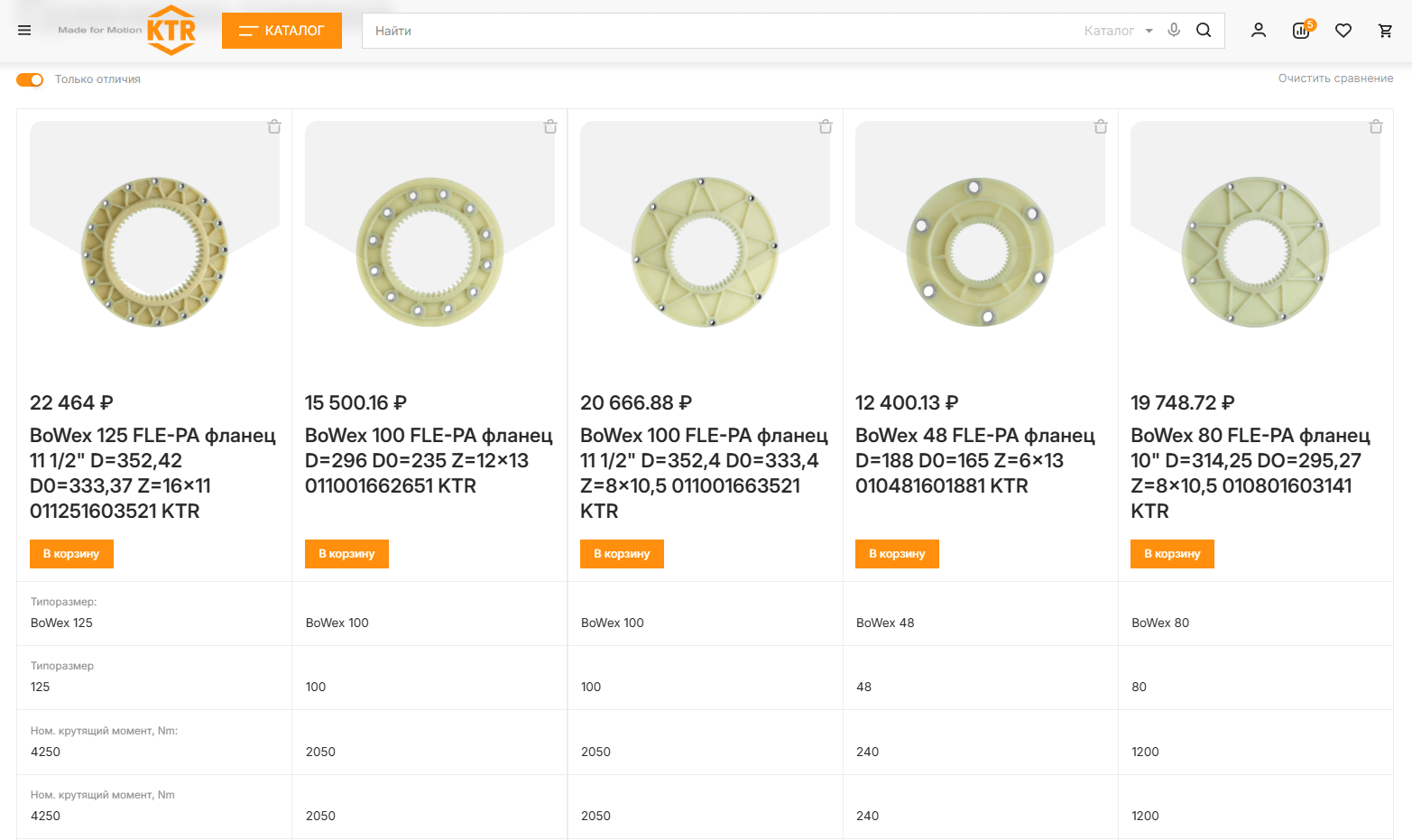1412x840 pixels.
Task: Click the BoWex 80 flange image
Action: (1255, 252)
